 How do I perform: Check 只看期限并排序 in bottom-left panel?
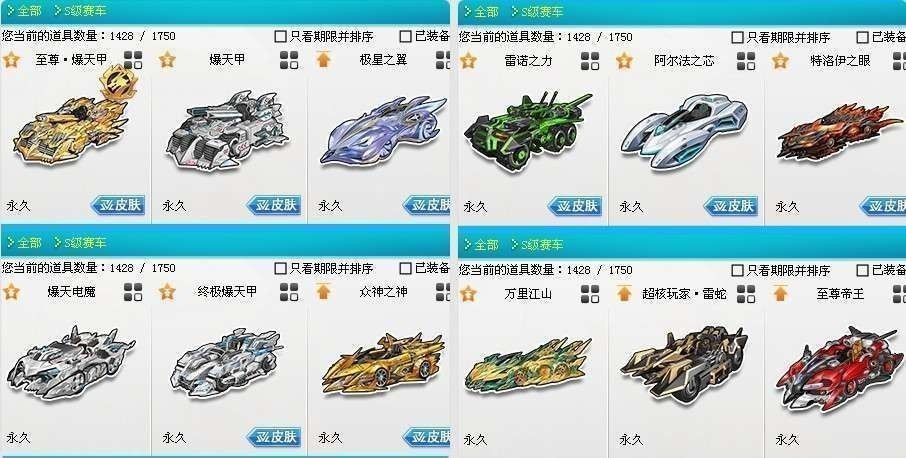tap(280, 268)
